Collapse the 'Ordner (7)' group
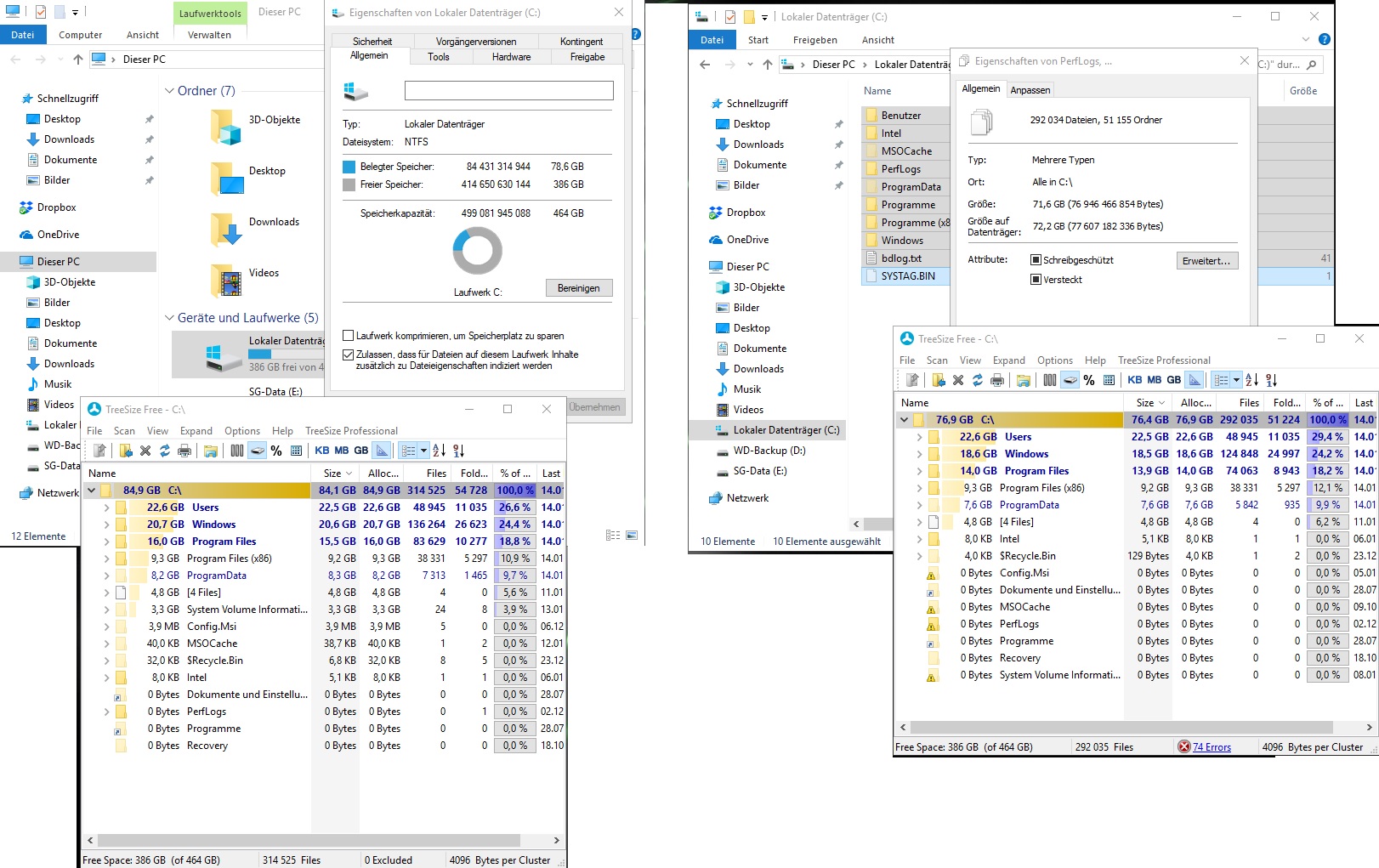This screenshot has width=1379, height=868. pos(168,91)
